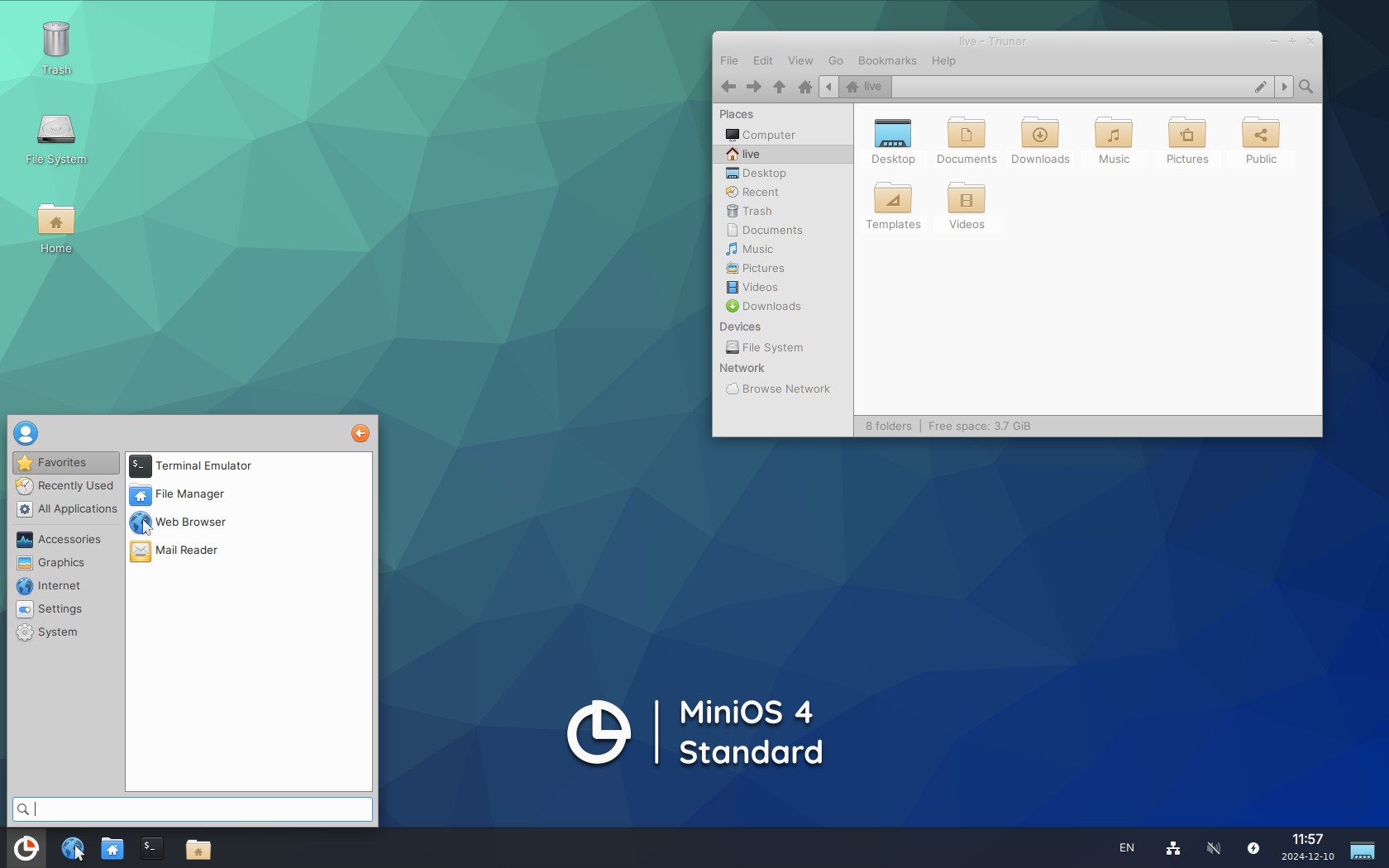Open Internet category in menu
The height and width of the screenshot is (868, 1389).
pyautogui.click(x=66, y=585)
